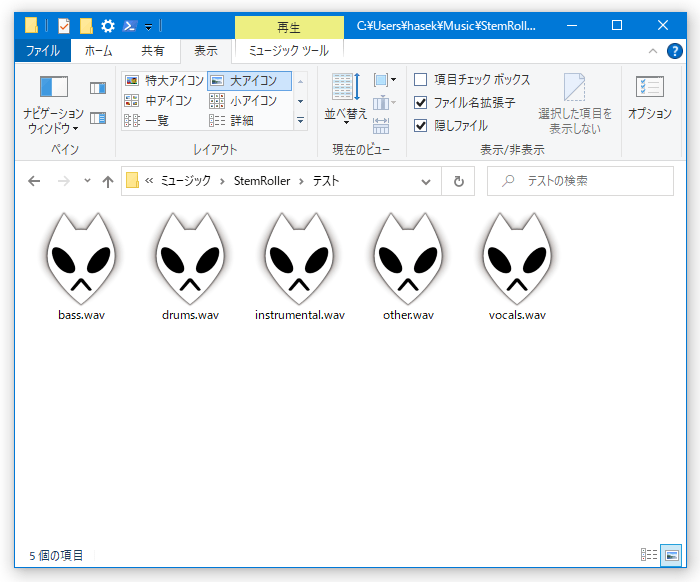Click the 並べ替え sort icon
The width and height of the screenshot is (700, 582).
point(346,87)
